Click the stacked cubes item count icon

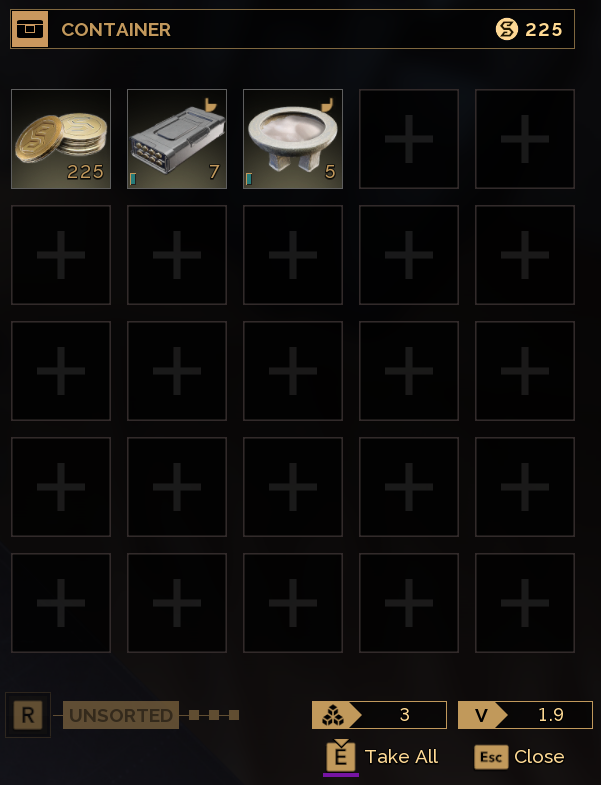coord(333,714)
